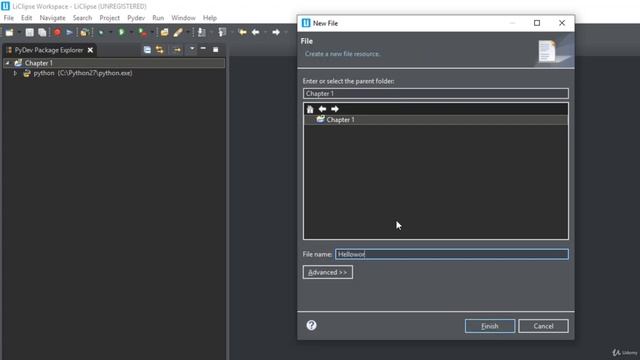Open the New wizard dropdown arrow
This screenshot has width=640, height=360.
19,32
